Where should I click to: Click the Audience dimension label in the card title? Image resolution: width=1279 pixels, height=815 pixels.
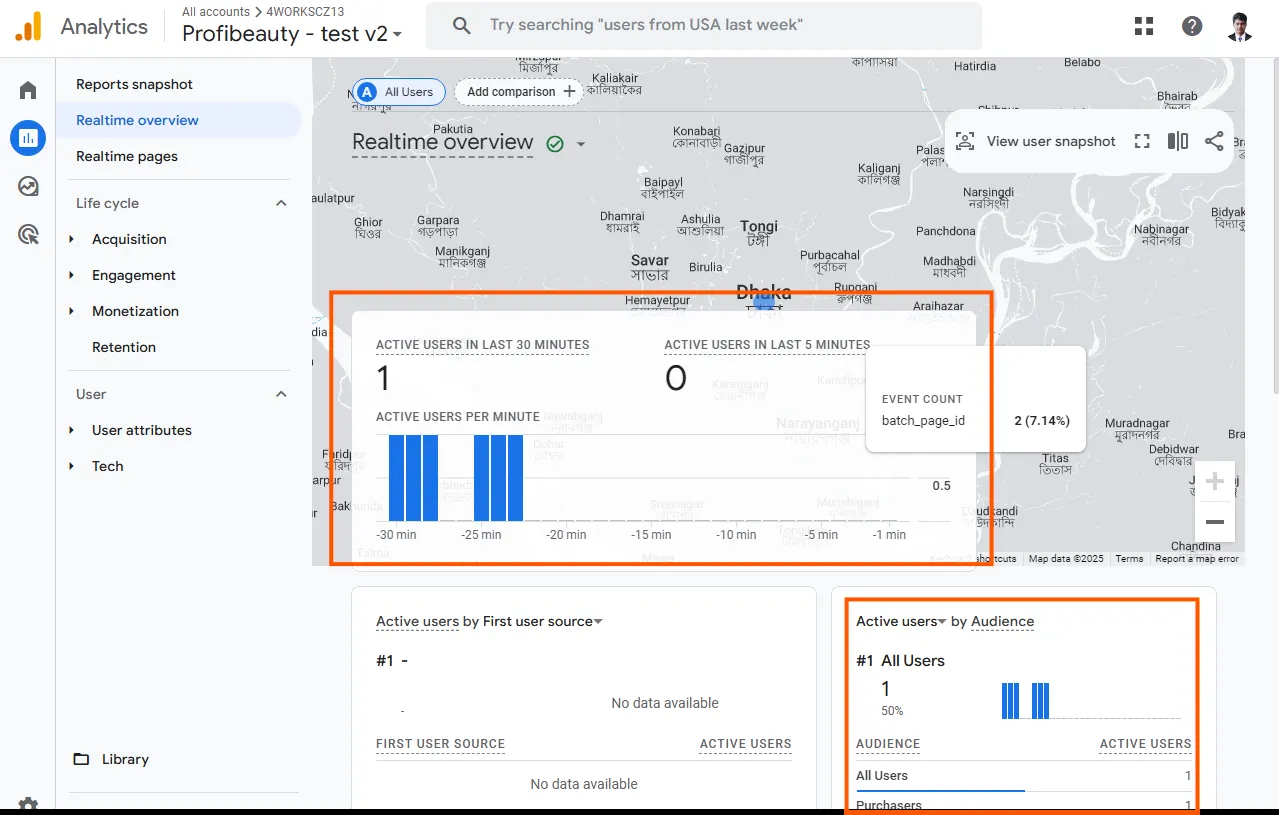pyautogui.click(x=1002, y=621)
